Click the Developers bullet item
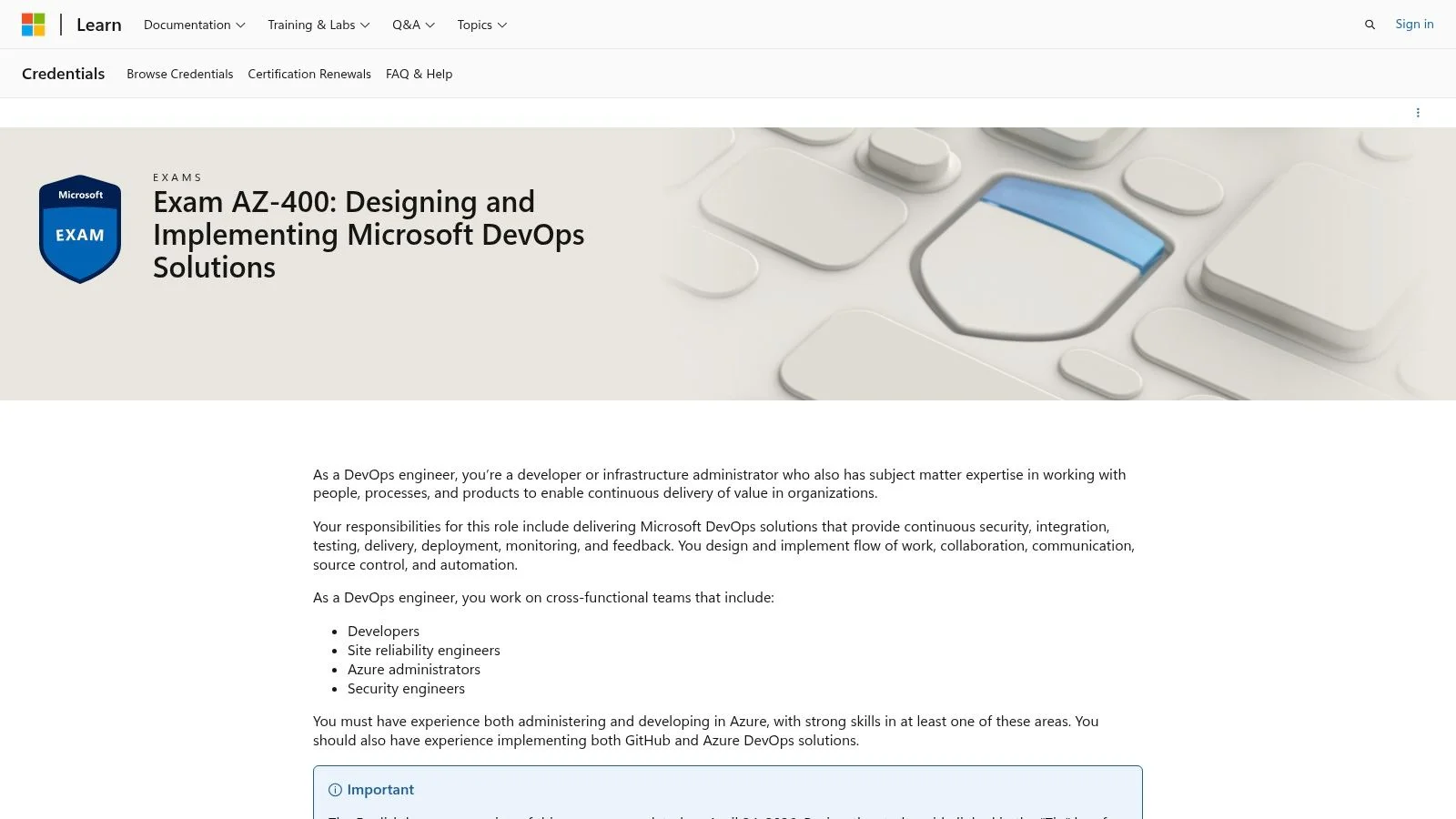 (383, 632)
